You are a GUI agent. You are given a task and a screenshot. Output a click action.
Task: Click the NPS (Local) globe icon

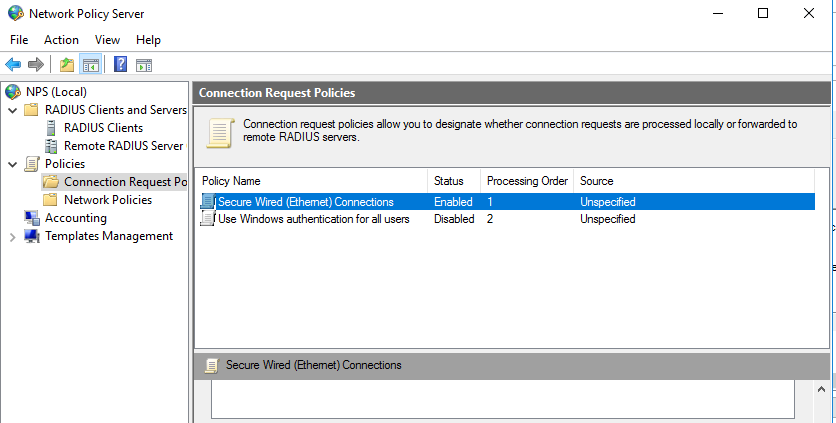13,92
